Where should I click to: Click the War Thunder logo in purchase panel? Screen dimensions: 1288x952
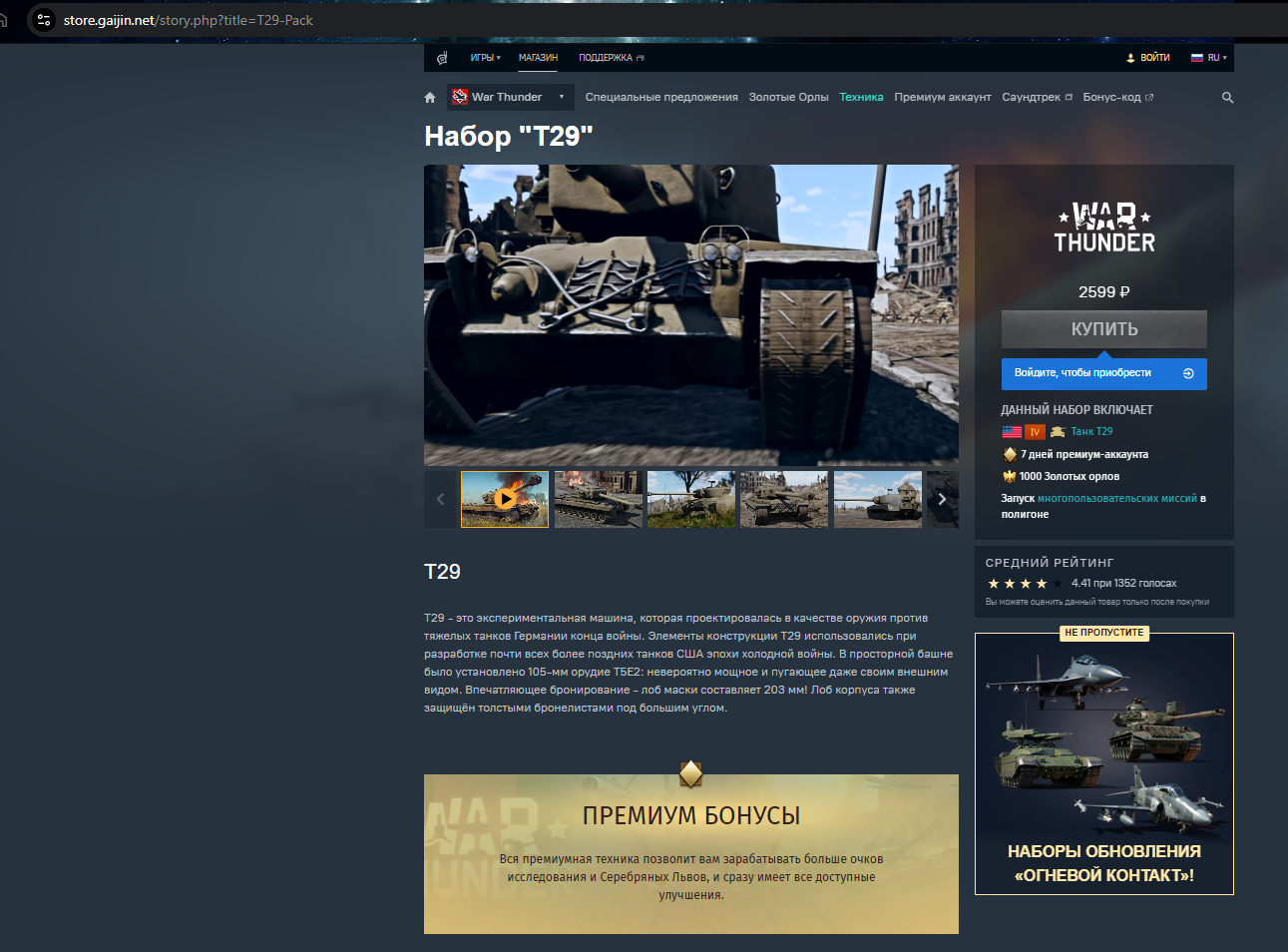(x=1104, y=228)
